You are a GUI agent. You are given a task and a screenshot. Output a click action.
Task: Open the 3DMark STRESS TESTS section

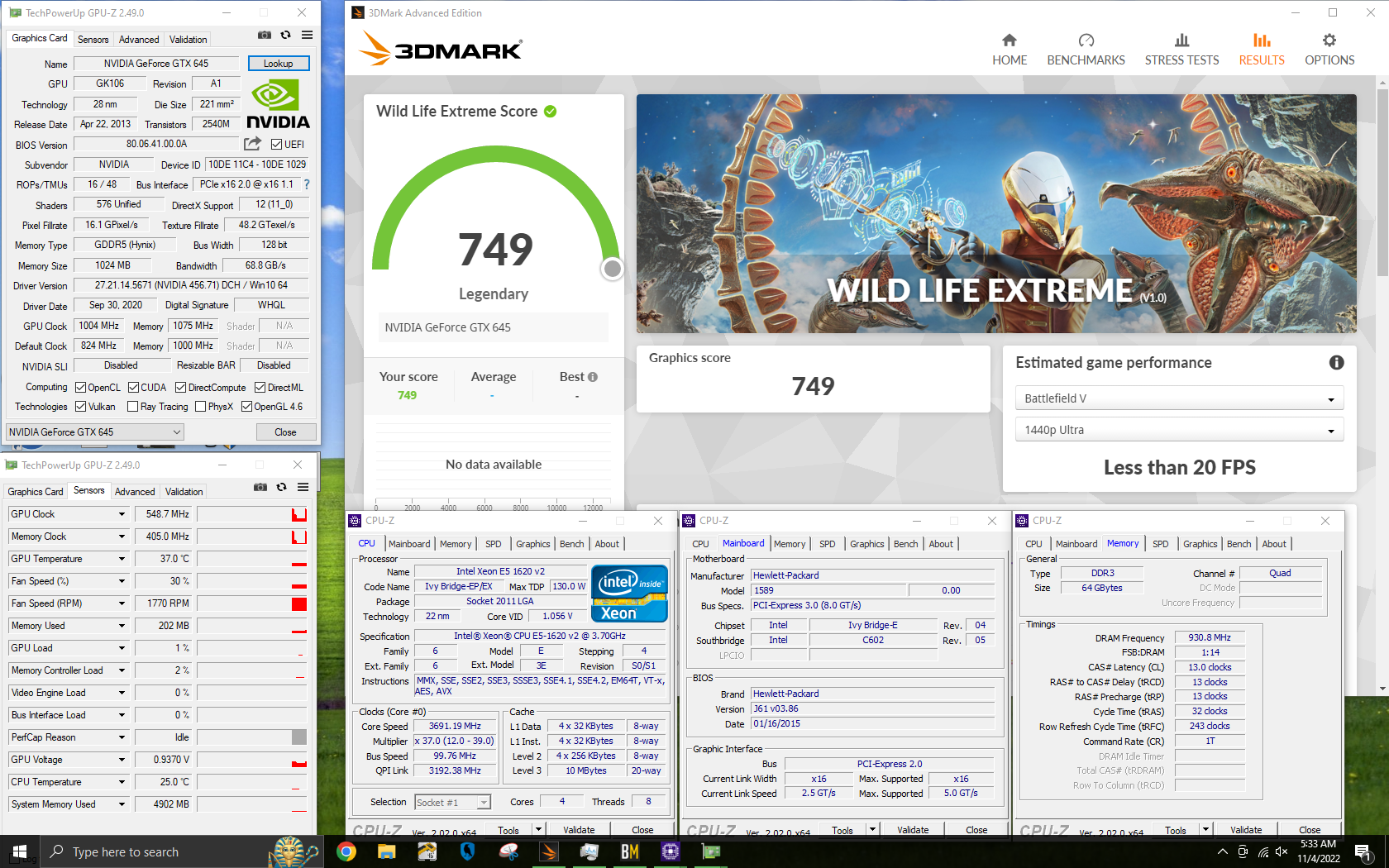[1181, 50]
